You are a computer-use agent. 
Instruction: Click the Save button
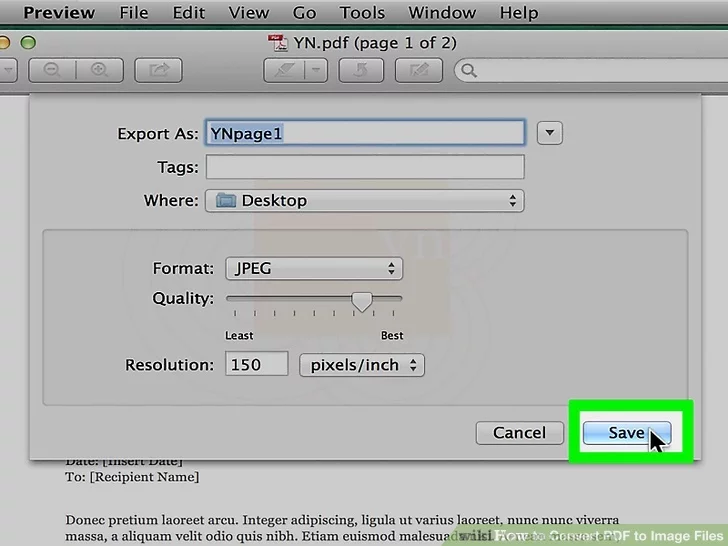(x=627, y=433)
